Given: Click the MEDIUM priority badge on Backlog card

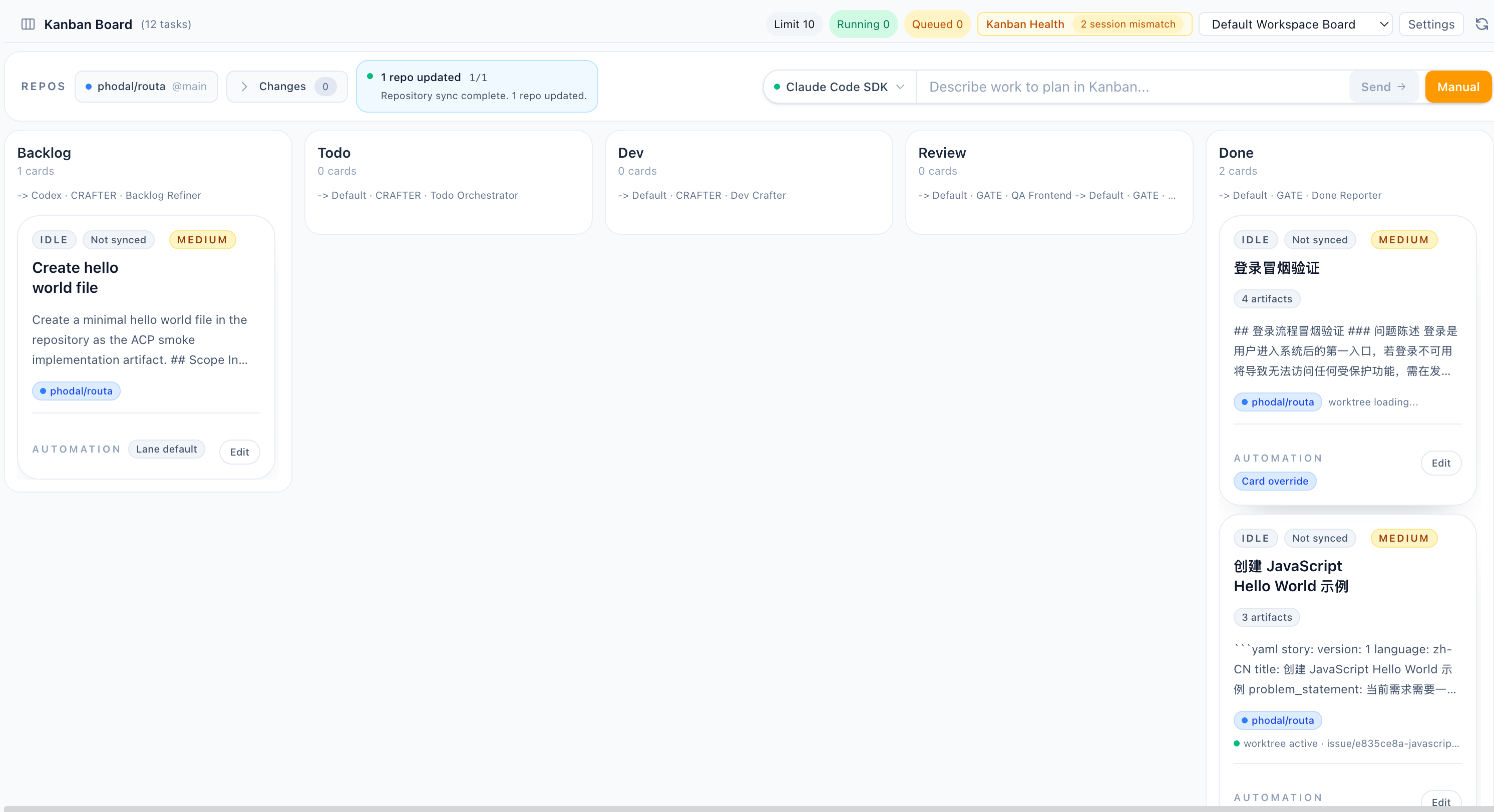Looking at the screenshot, I should [202, 239].
